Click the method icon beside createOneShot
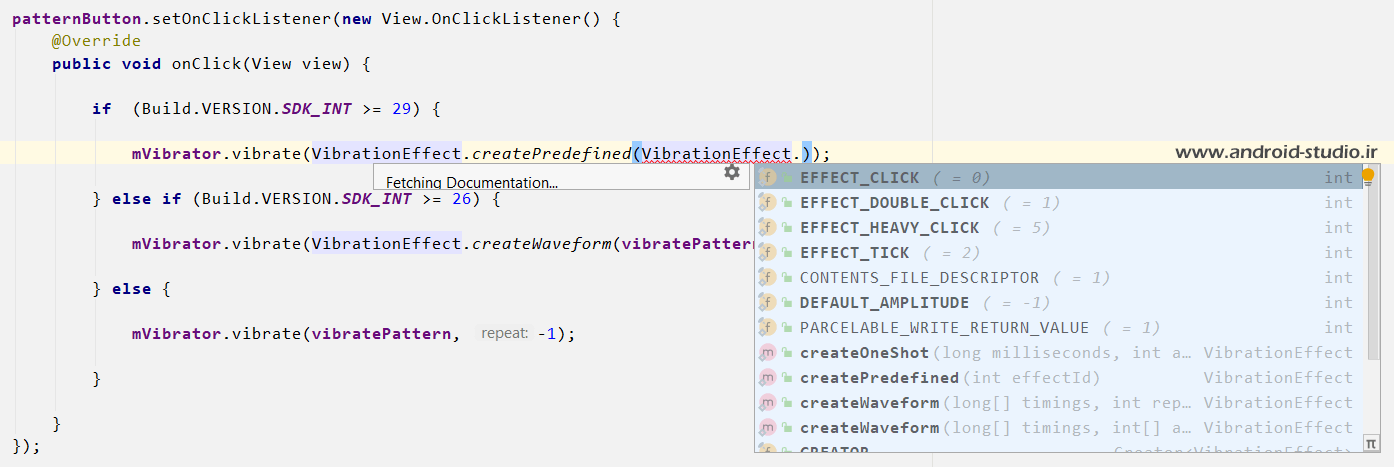Viewport: 1394px width, 467px height. (x=767, y=353)
